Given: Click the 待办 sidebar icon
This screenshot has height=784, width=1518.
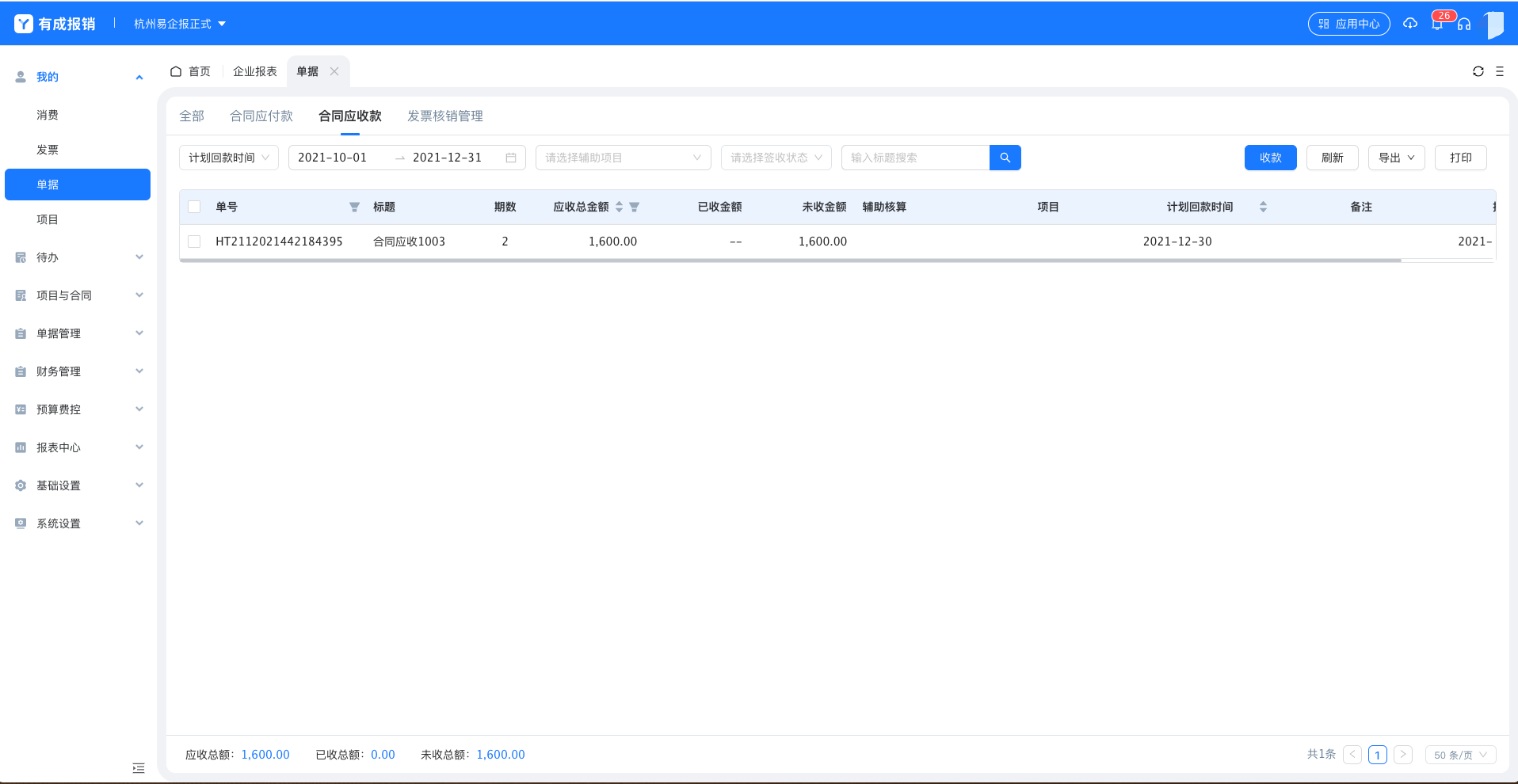Looking at the screenshot, I should [x=21, y=257].
